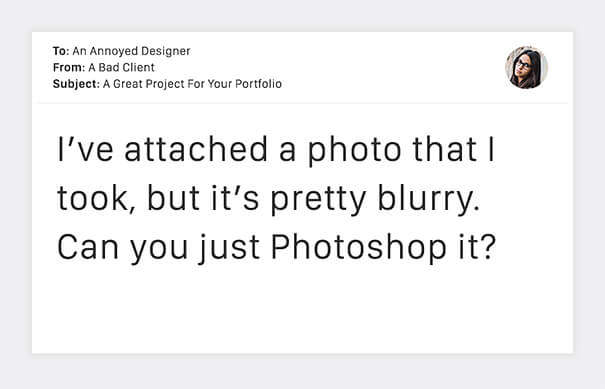Screen dimensions: 605x389
Task: Click the sender's round profile photo
Action: [526, 68]
